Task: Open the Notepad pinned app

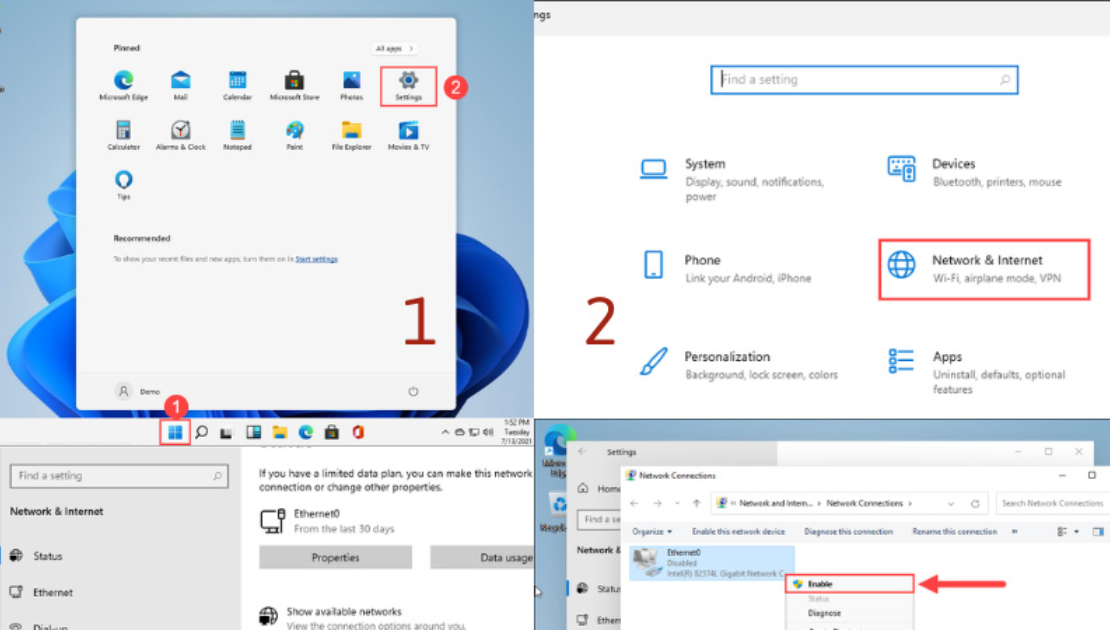Action: click(x=237, y=135)
